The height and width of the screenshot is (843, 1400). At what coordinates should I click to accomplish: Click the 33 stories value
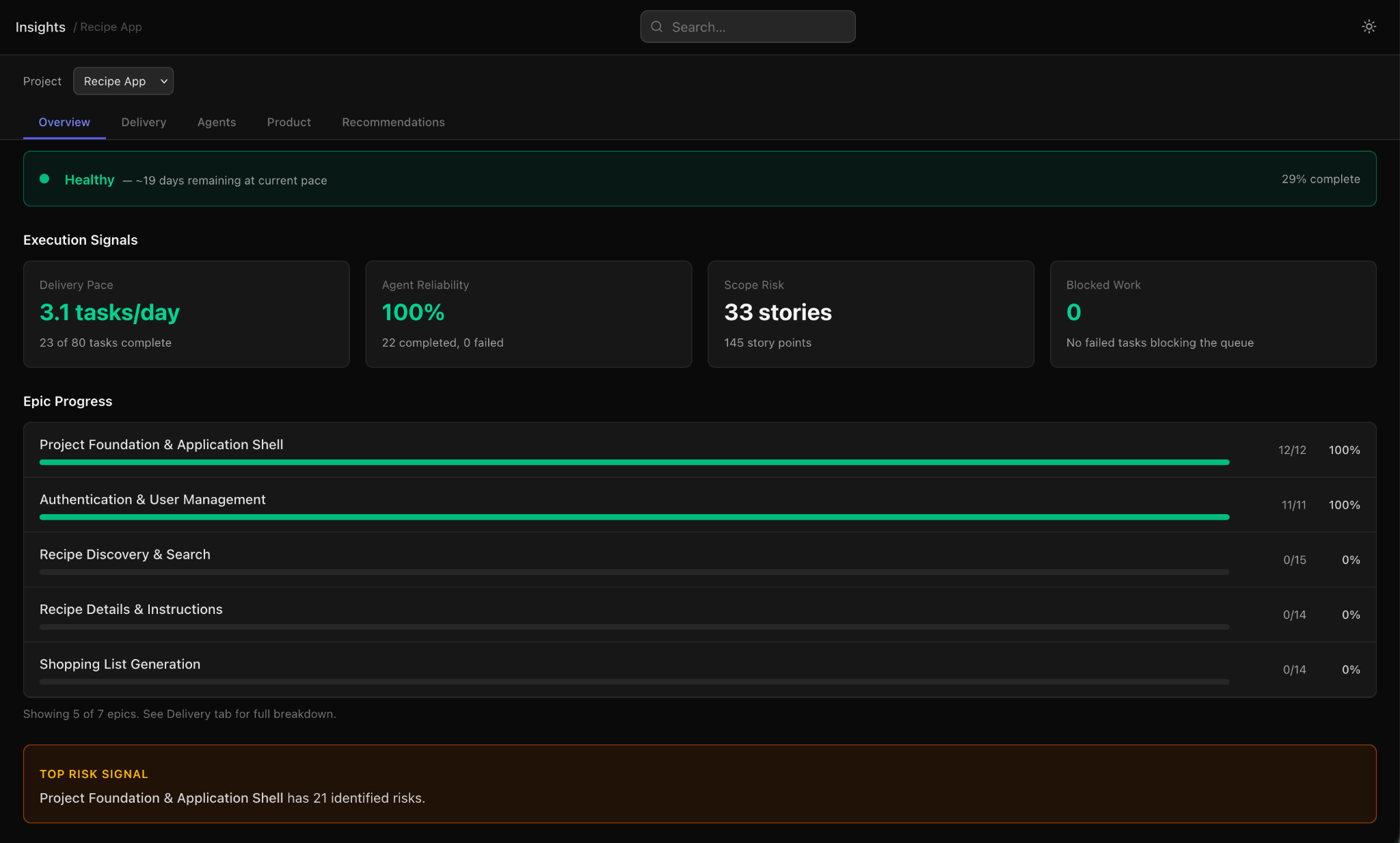(778, 312)
